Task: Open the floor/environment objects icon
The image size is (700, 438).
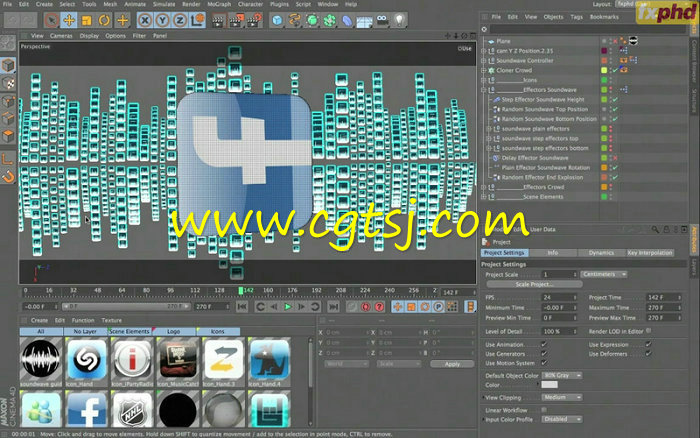Action: click(364, 21)
